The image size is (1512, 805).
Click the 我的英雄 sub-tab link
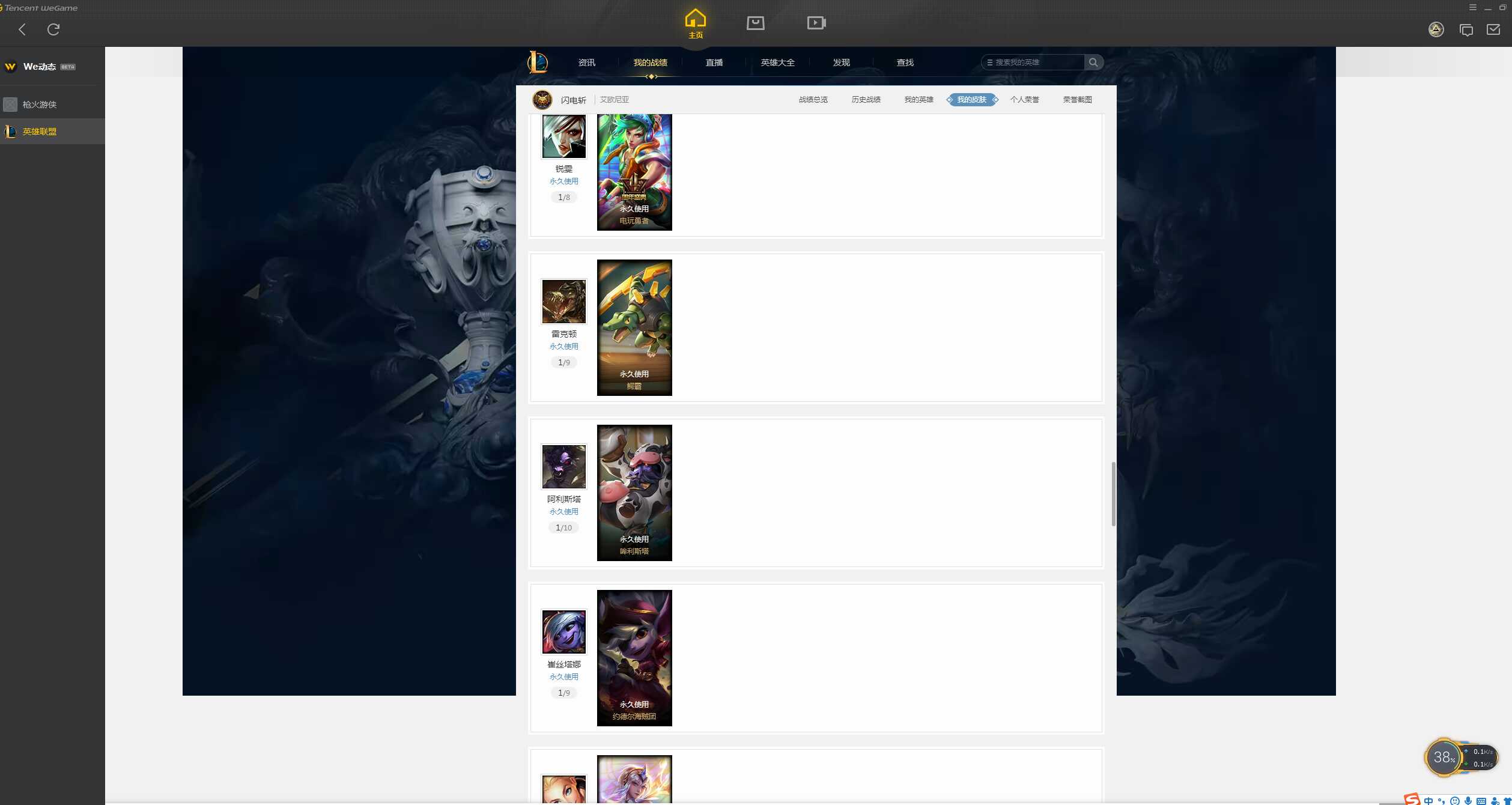tap(918, 100)
